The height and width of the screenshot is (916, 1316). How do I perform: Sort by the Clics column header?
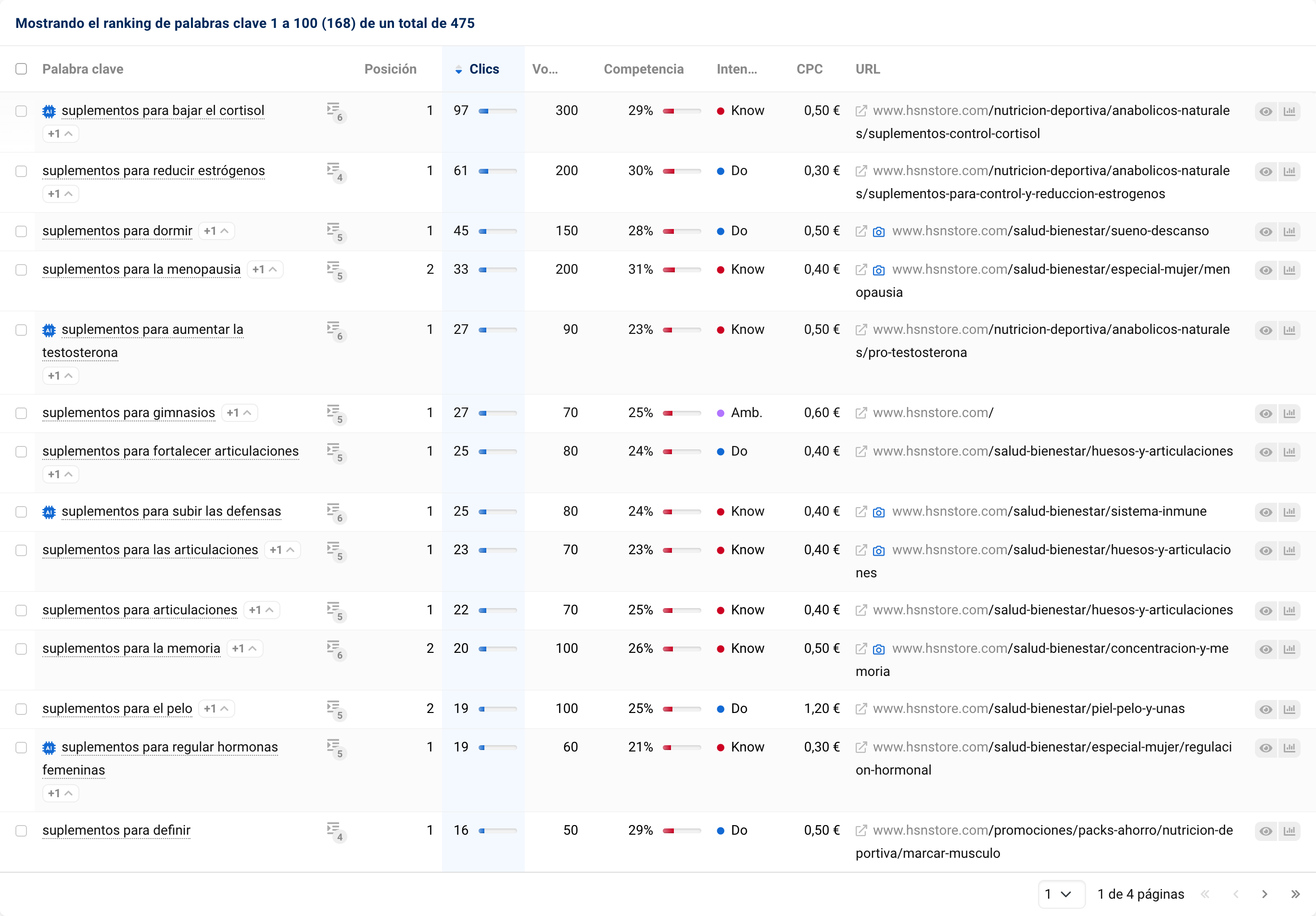483,69
